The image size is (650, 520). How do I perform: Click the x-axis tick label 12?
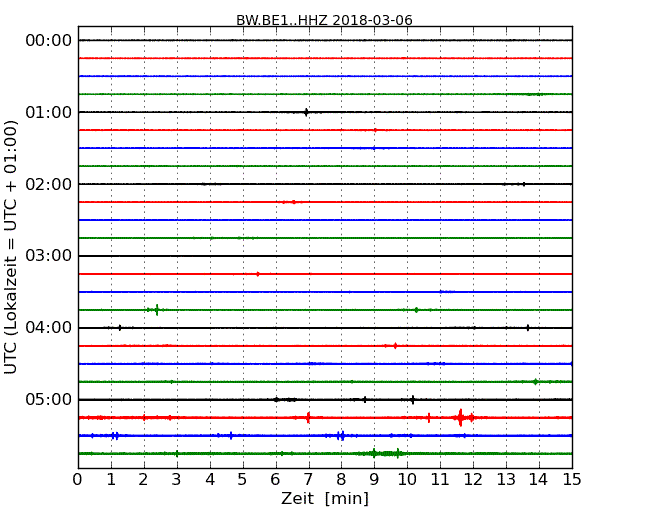tap(473, 479)
